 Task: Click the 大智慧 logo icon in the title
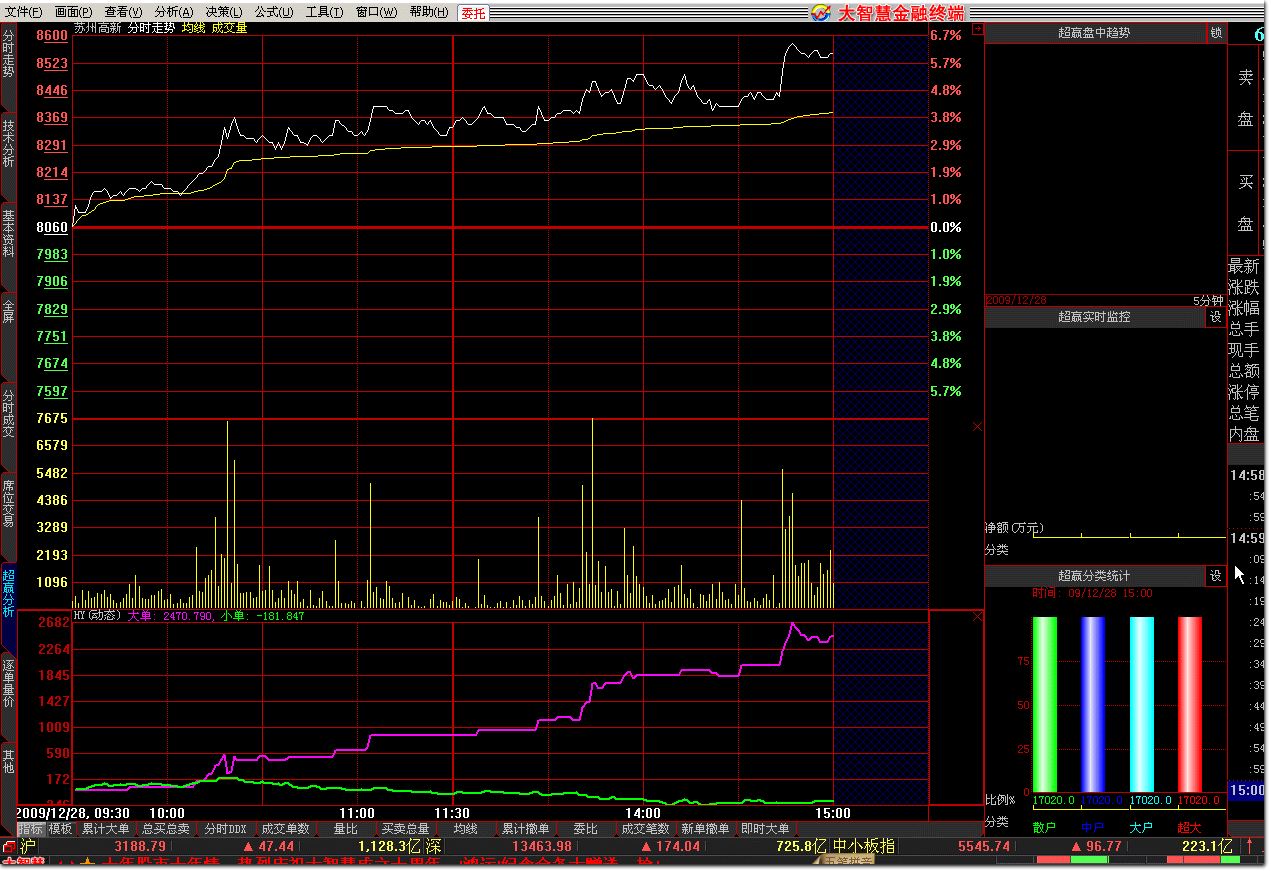coord(820,12)
